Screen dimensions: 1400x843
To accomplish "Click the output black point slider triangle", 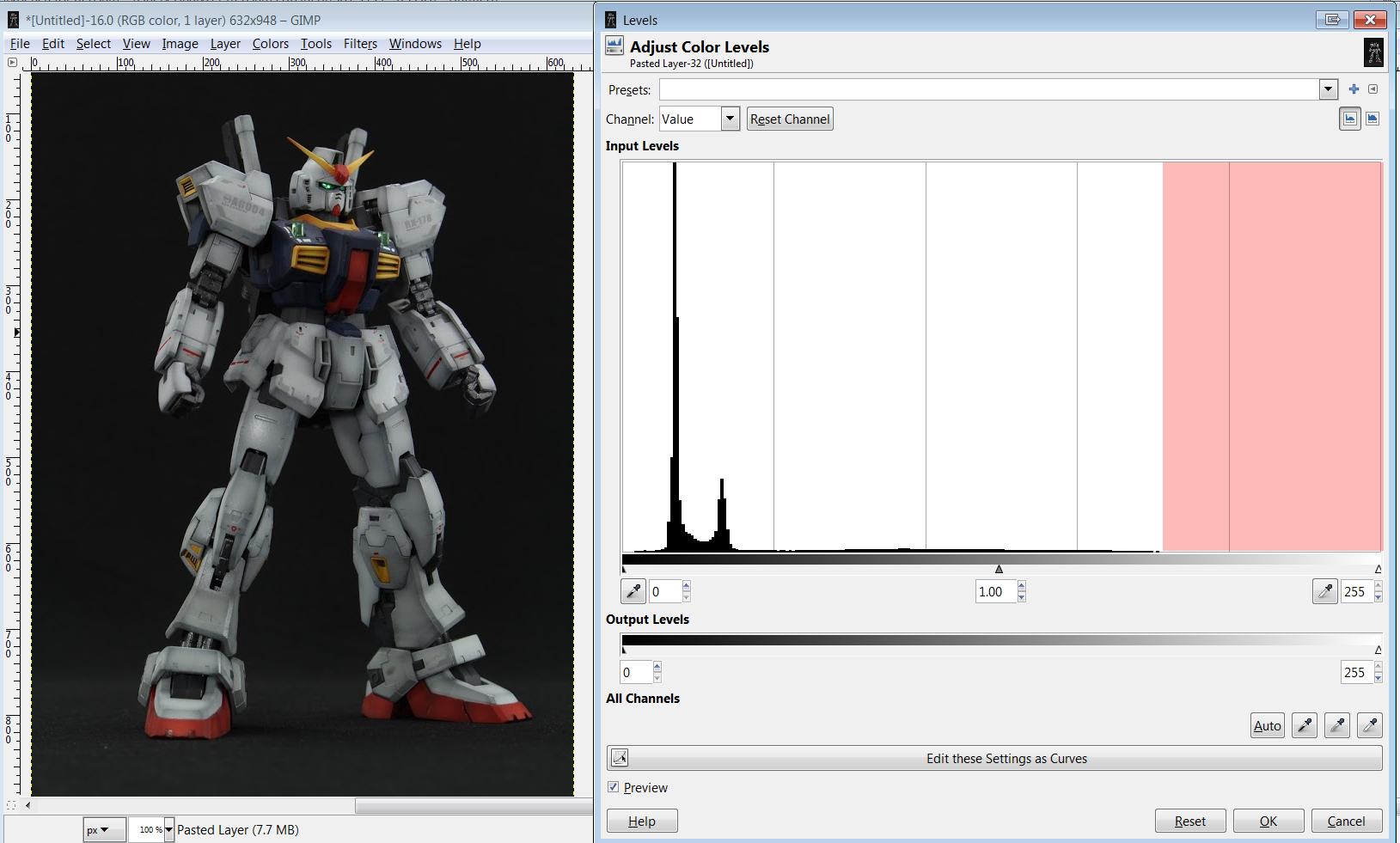I will 624,650.
